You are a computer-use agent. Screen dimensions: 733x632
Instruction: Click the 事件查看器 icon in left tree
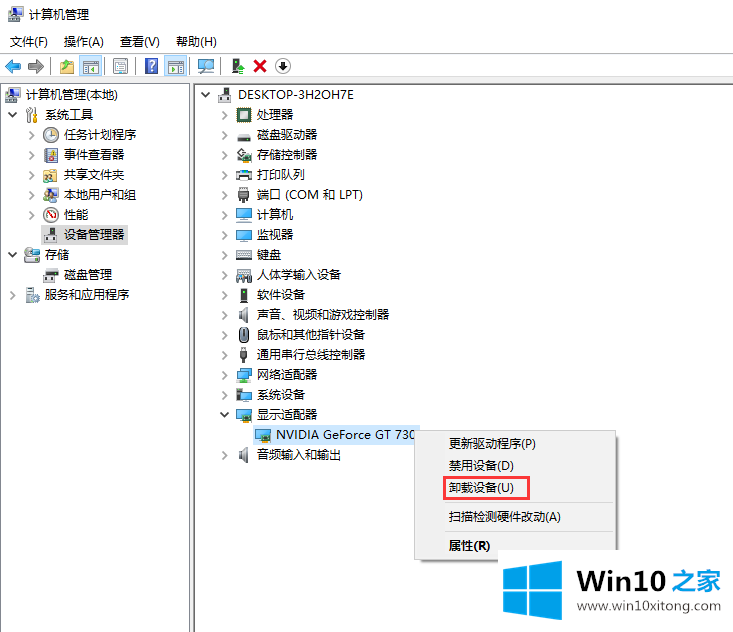[x=51, y=155]
